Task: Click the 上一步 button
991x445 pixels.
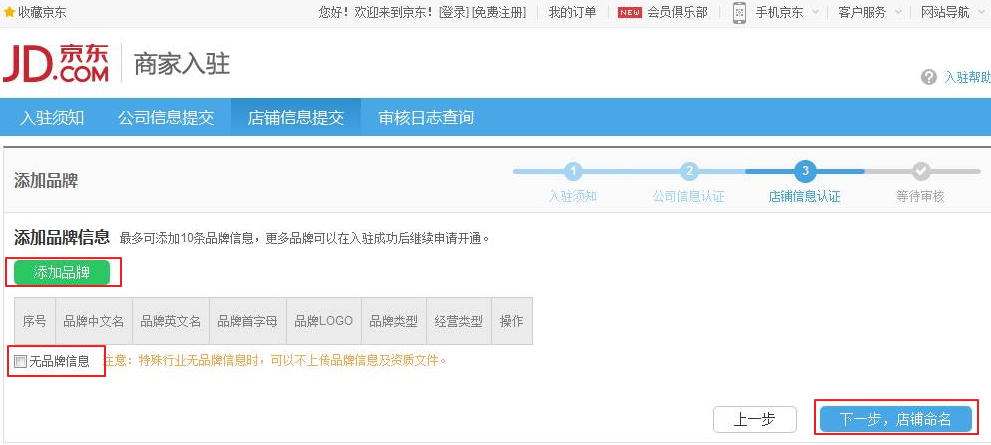Action: tap(755, 419)
